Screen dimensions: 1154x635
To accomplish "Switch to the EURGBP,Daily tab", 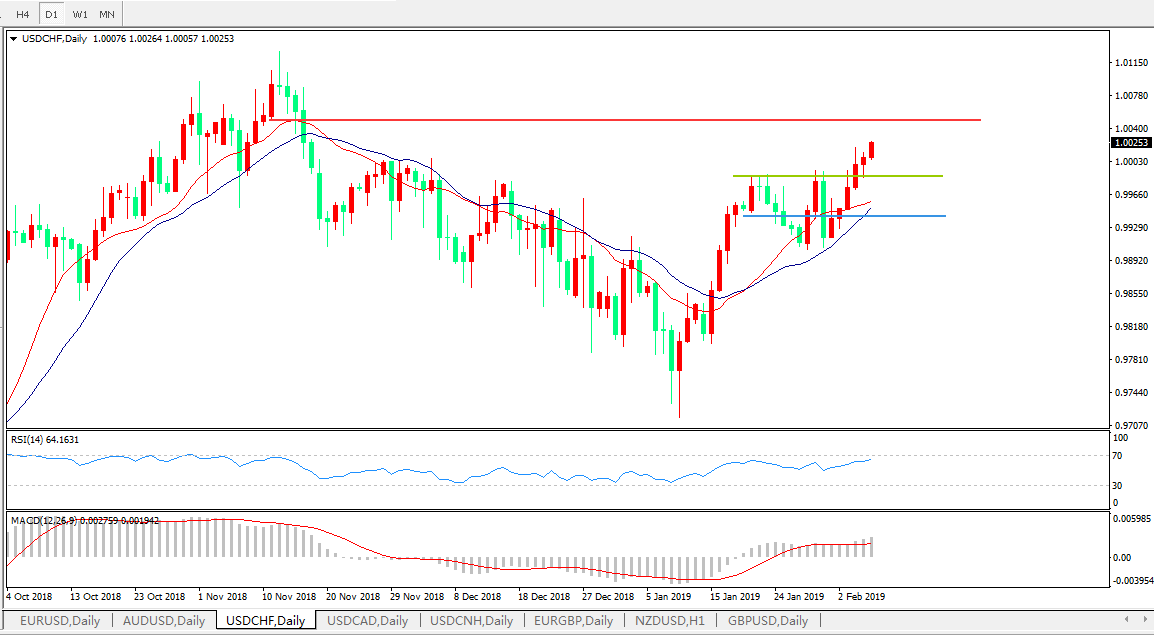I will [x=573, y=621].
